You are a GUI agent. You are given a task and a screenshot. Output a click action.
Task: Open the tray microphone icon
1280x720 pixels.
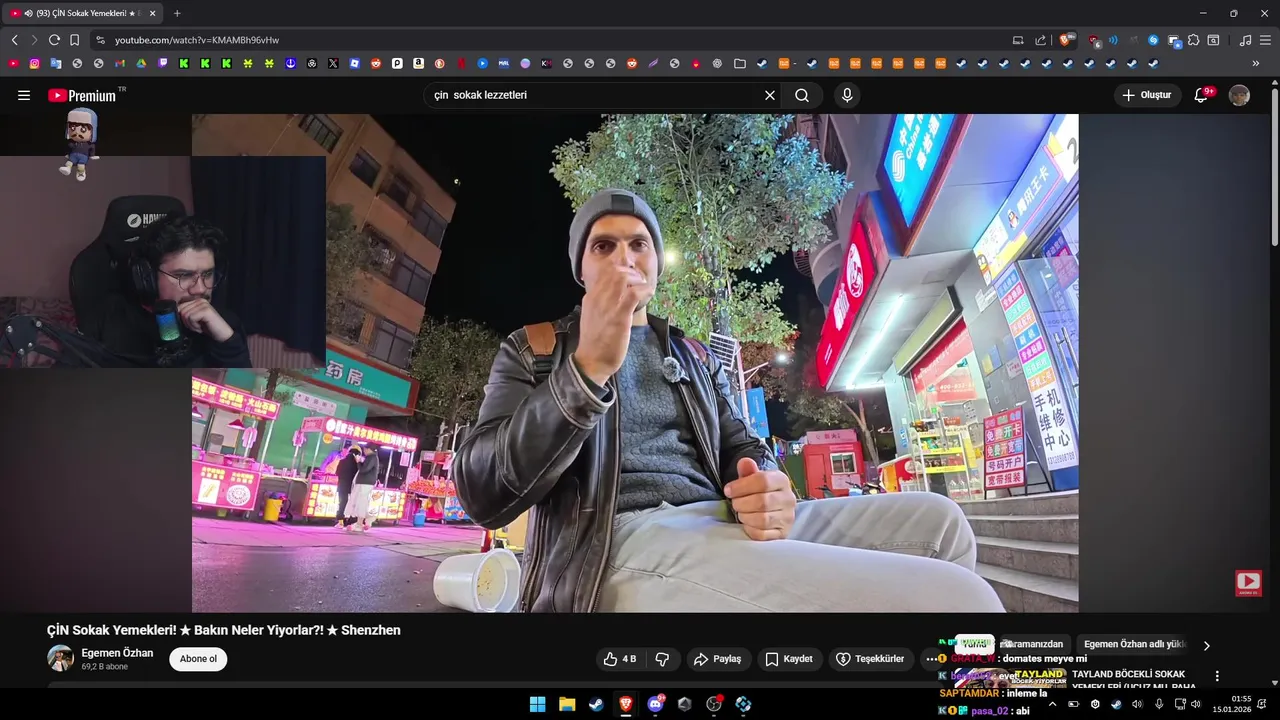1158,704
